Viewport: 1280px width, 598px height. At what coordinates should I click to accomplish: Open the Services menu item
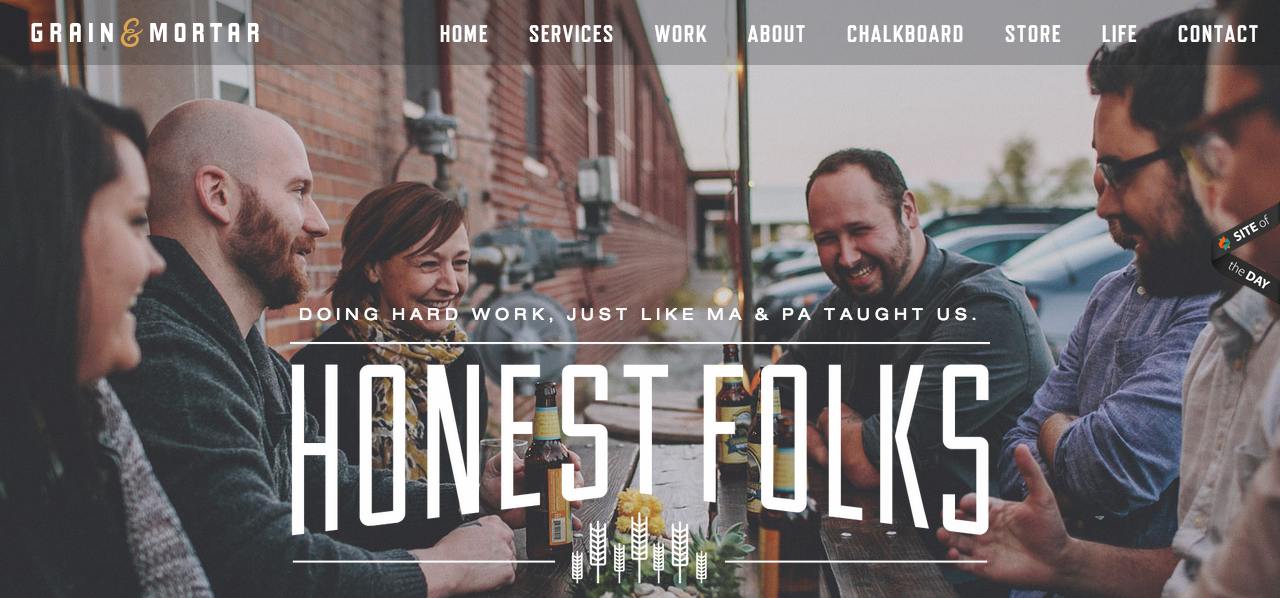(x=571, y=34)
